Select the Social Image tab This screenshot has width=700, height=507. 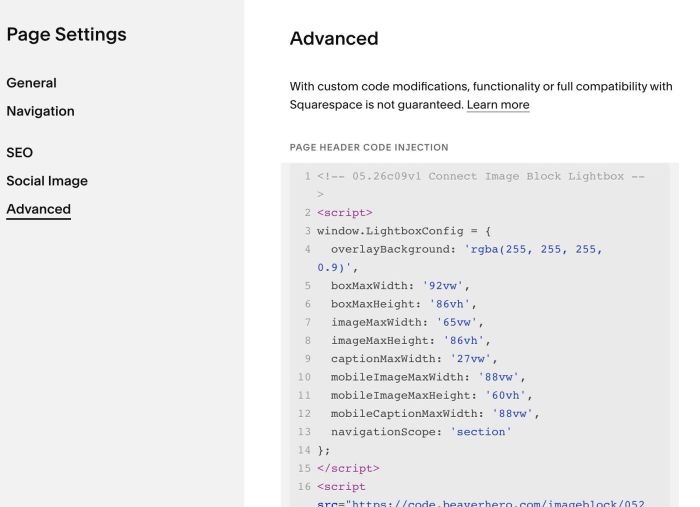[47, 181]
